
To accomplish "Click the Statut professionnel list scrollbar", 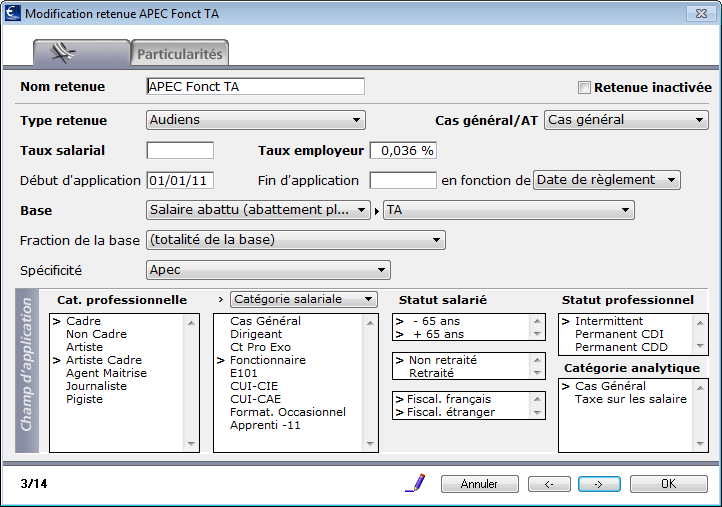I will pos(700,334).
